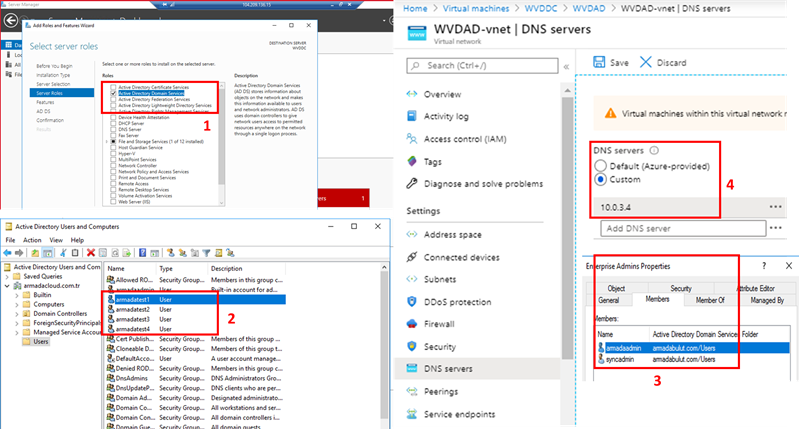Click the Activity log icon
Screen dimensions: 799x429
412,116
